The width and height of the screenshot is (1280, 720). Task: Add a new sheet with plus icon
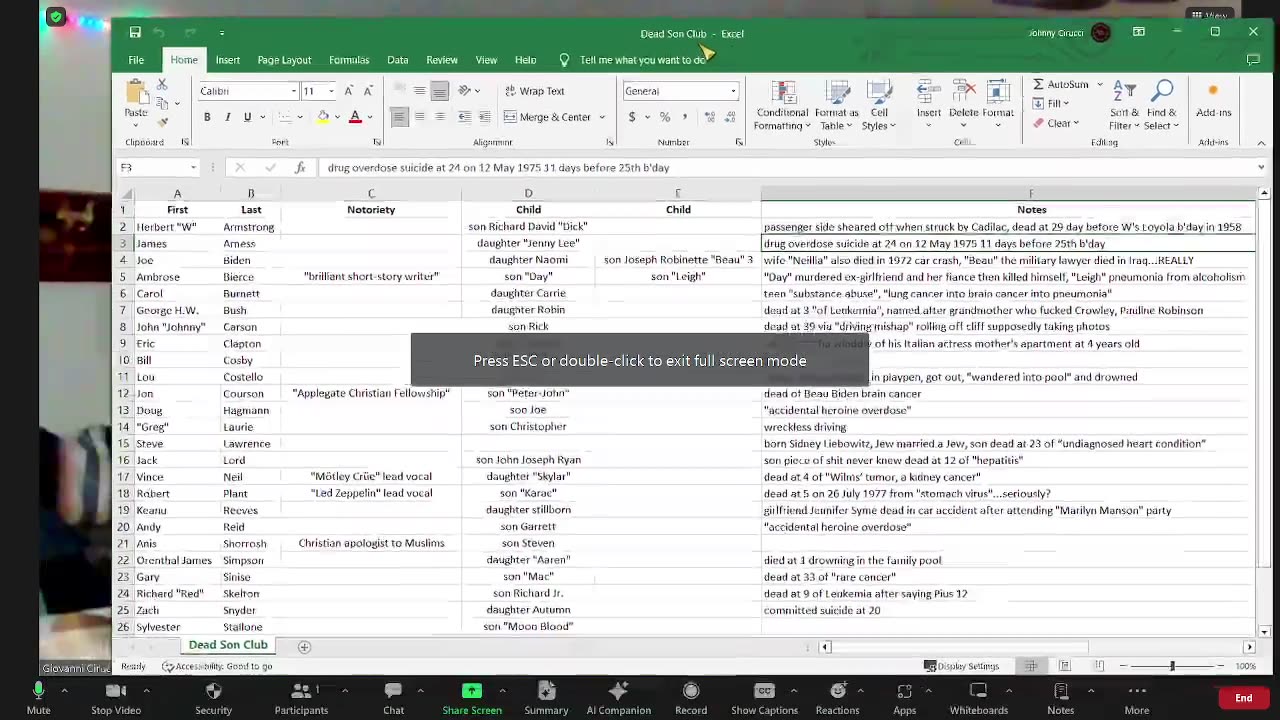pyautogui.click(x=304, y=647)
